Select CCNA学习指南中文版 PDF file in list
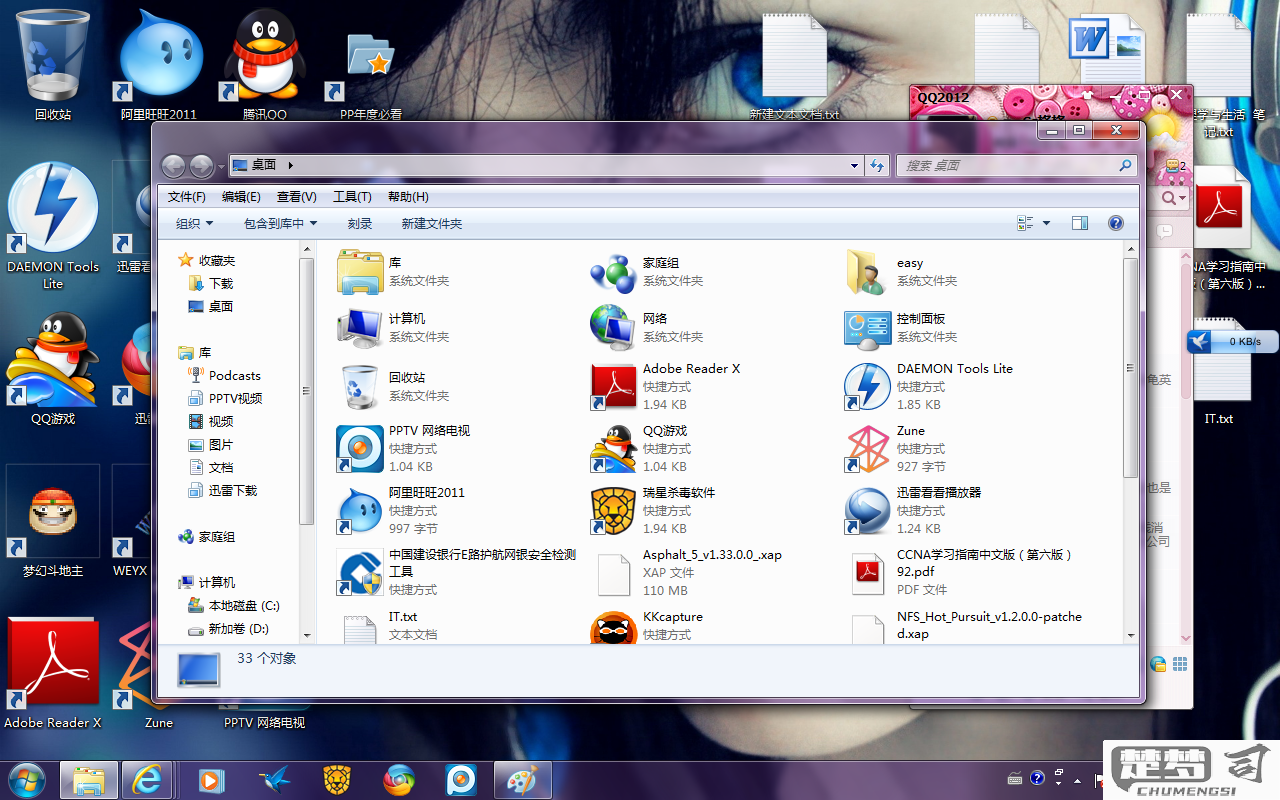The width and height of the screenshot is (1280, 800). pos(960,572)
